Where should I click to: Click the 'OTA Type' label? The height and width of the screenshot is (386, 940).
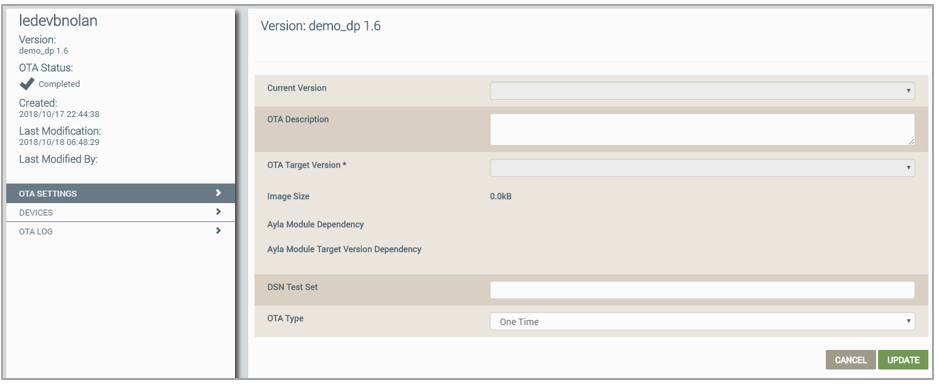coord(285,318)
